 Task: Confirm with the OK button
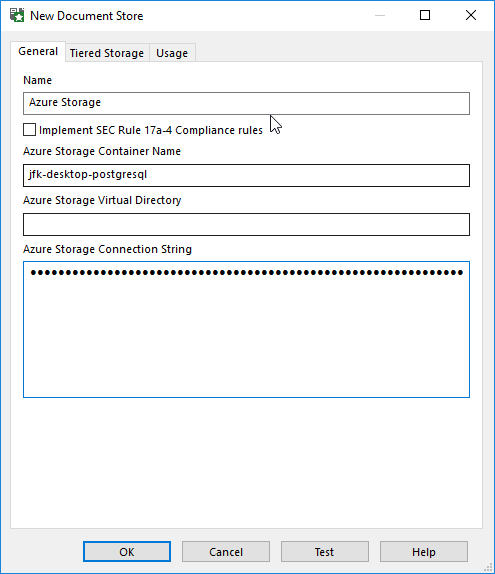tap(127, 551)
